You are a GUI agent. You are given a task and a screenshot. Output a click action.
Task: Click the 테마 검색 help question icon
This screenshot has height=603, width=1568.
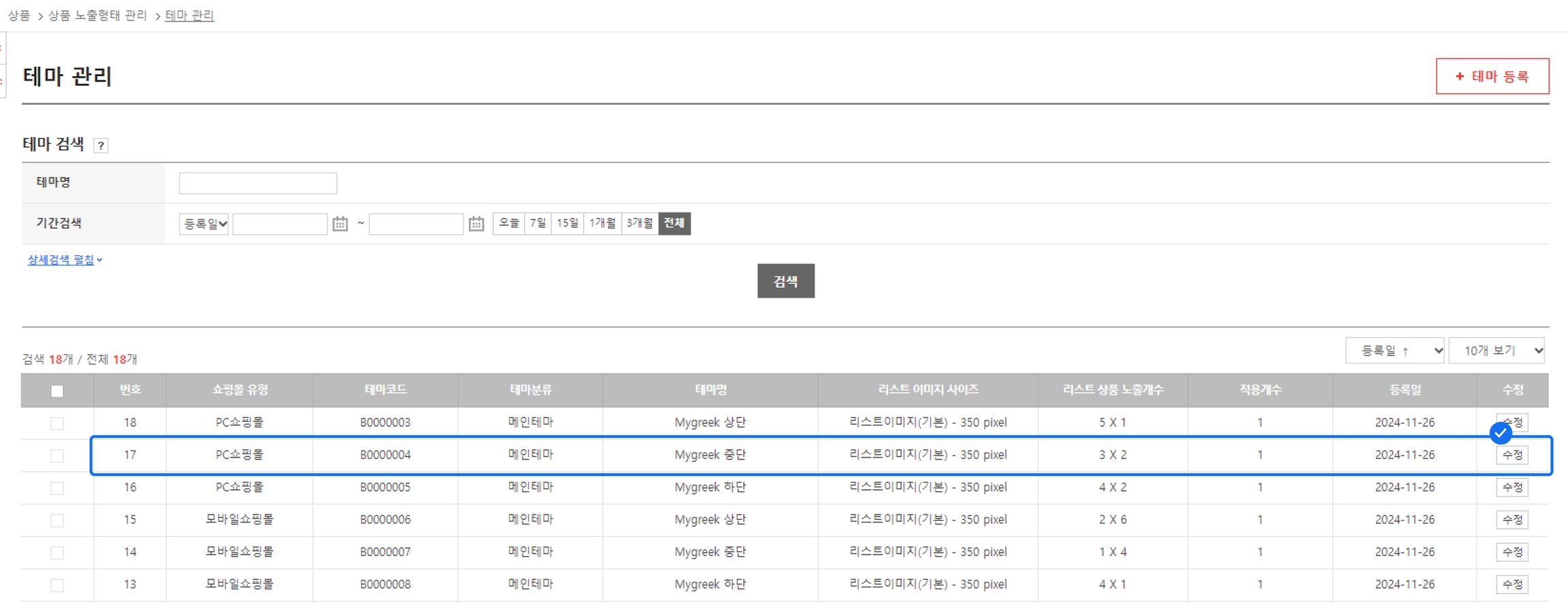click(101, 146)
